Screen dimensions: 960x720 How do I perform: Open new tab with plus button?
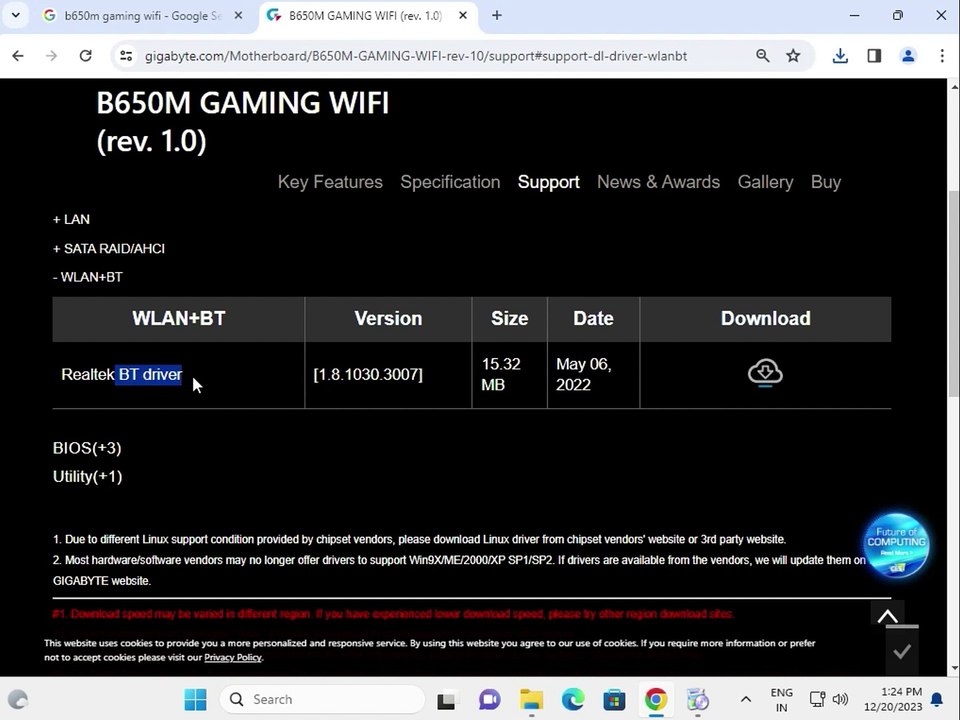coord(497,15)
